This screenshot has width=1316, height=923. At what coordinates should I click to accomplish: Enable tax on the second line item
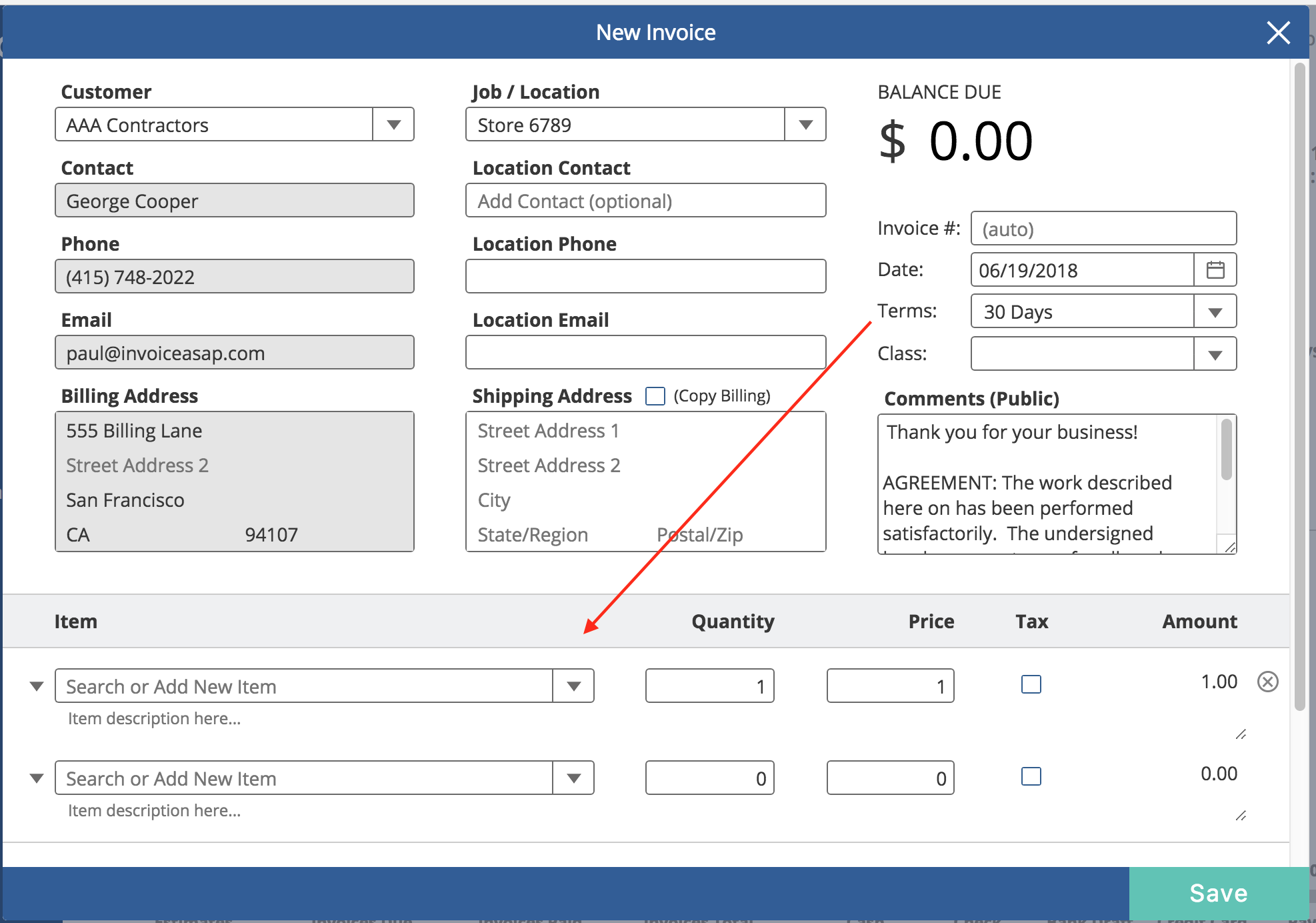[1031, 776]
